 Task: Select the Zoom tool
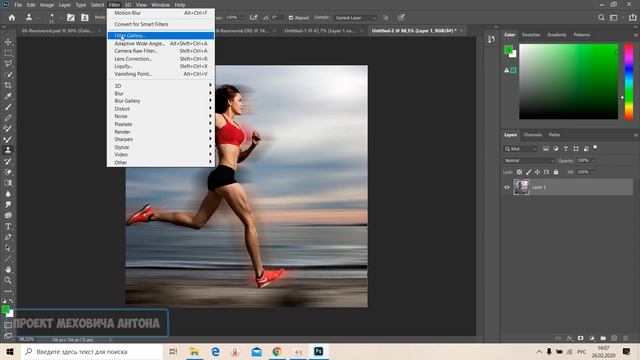(8, 280)
